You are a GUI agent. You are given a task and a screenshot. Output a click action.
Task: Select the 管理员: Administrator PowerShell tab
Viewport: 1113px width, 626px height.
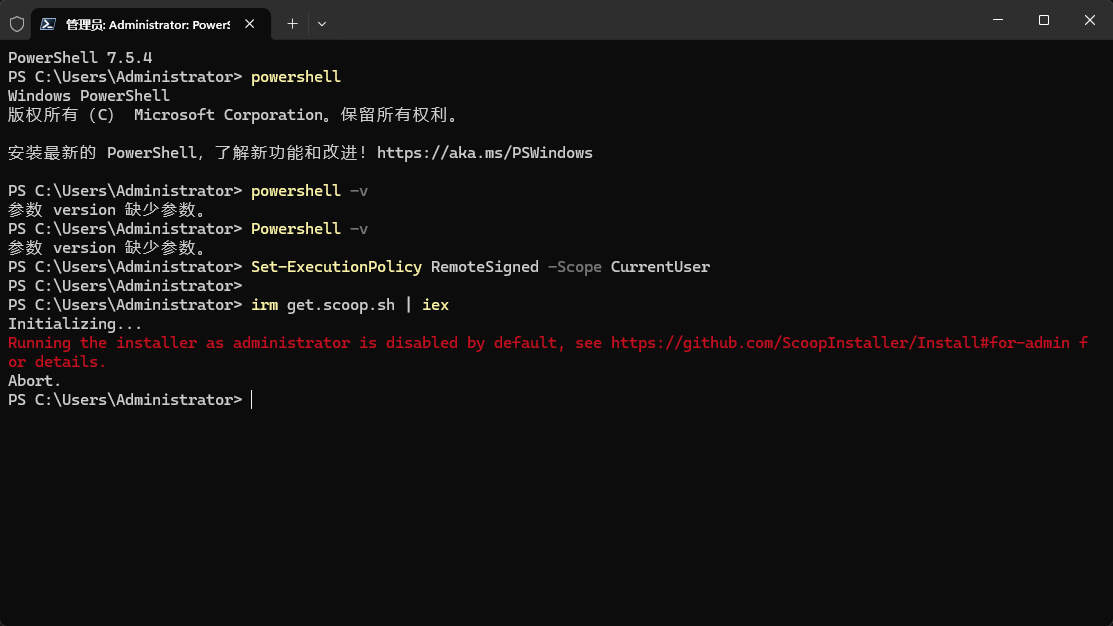coord(147,23)
